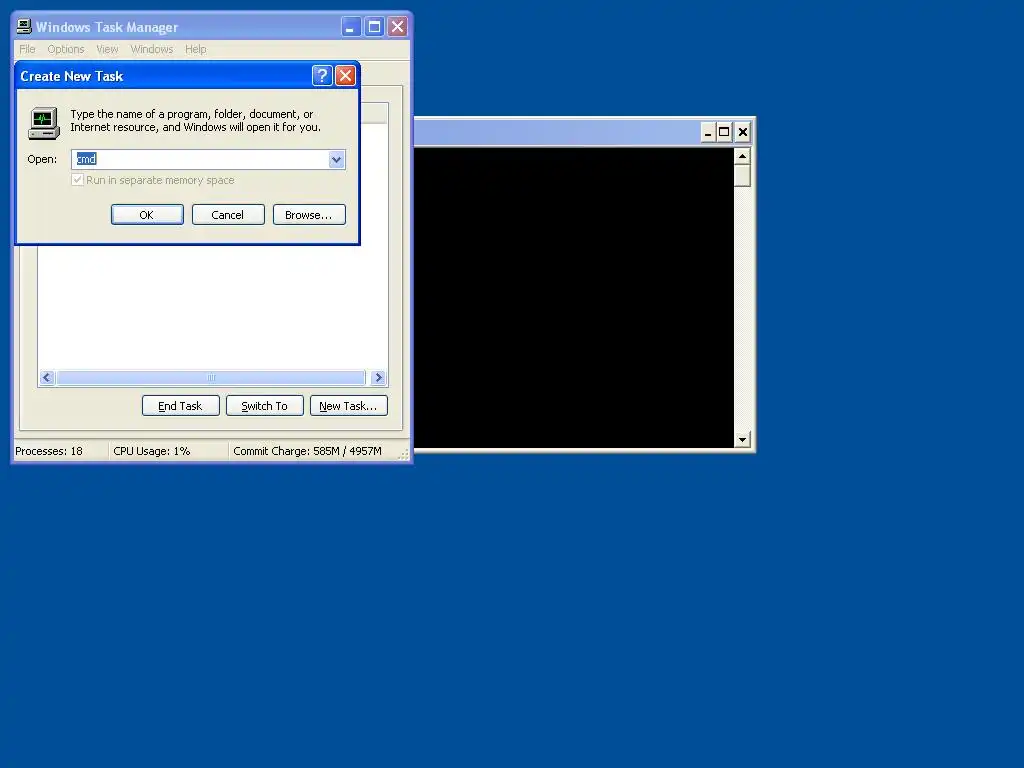Click Commit Charge: 585M / 4957M status

click(x=308, y=451)
